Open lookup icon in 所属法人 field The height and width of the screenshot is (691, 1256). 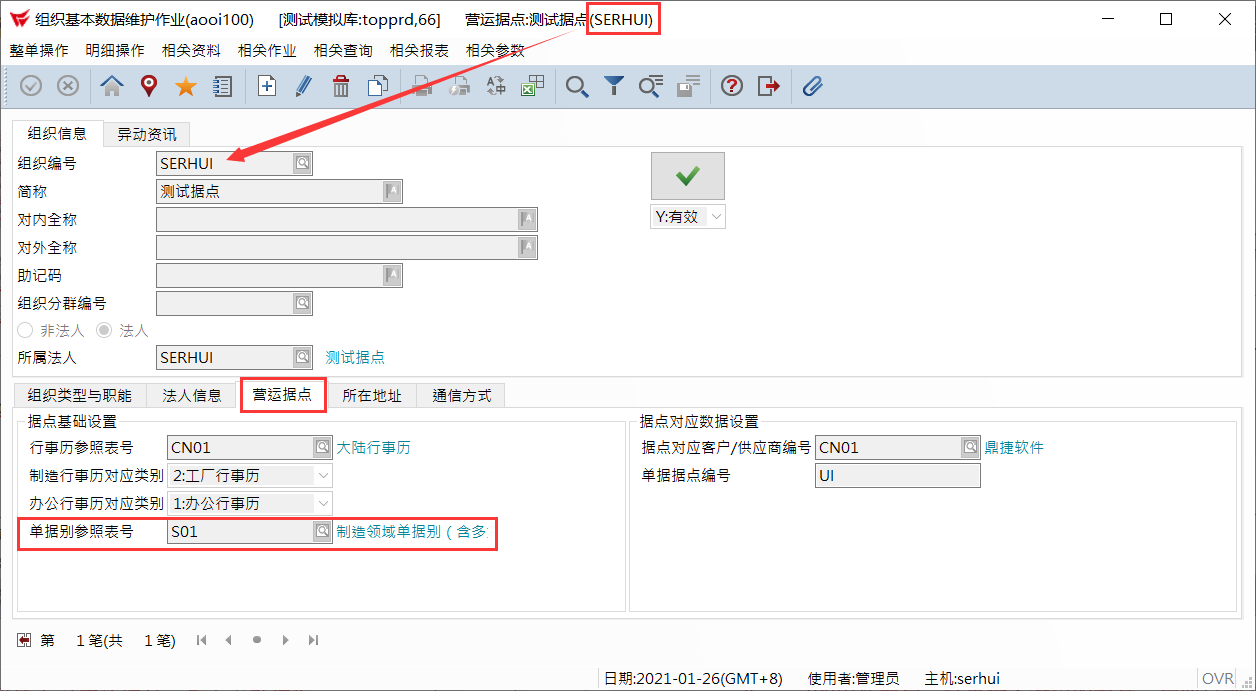pos(302,357)
